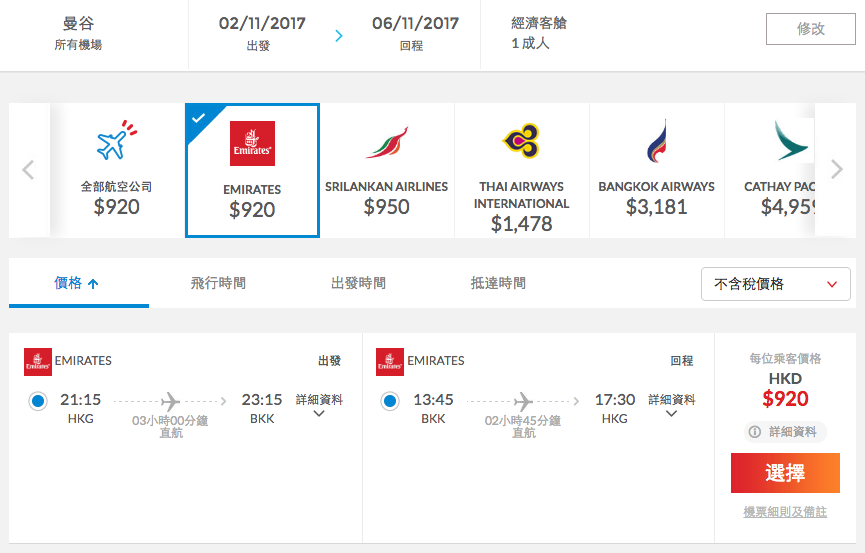
Task: Click the info icon beside price details
Action: [x=755, y=432]
